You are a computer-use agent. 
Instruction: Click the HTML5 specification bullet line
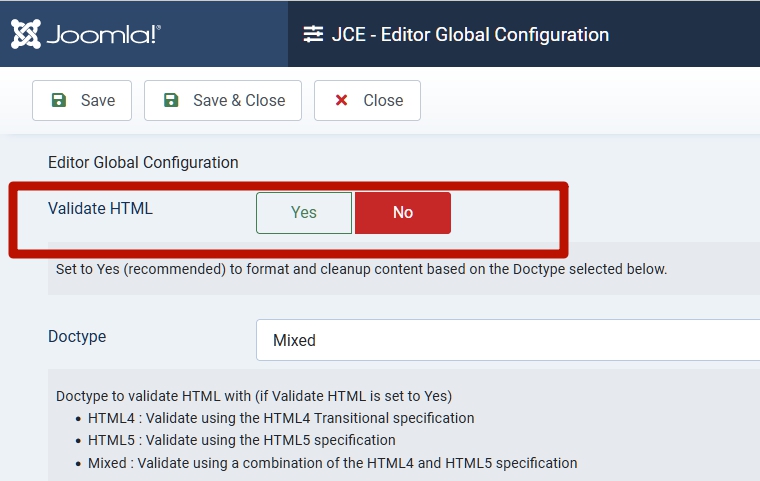[x=242, y=440]
